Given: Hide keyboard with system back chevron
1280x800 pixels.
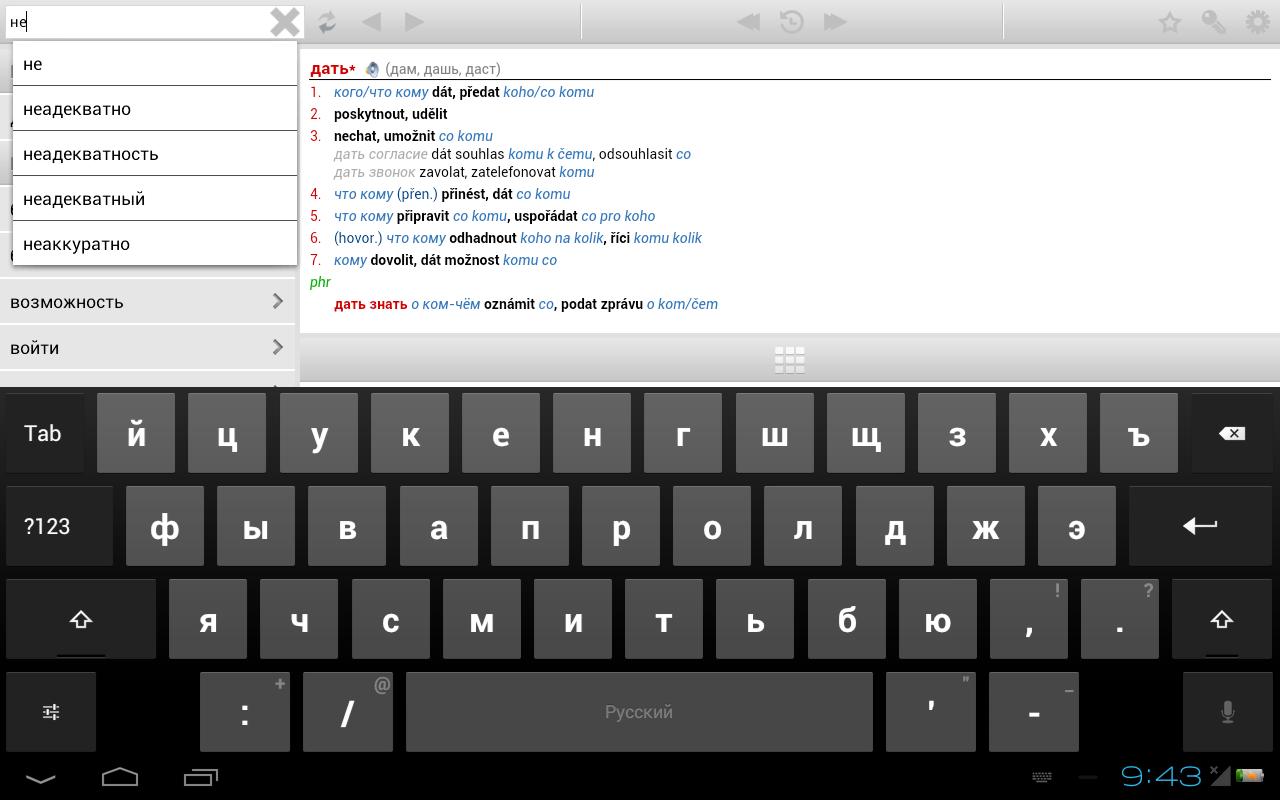Looking at the screenshot, I should pos(40,777).
